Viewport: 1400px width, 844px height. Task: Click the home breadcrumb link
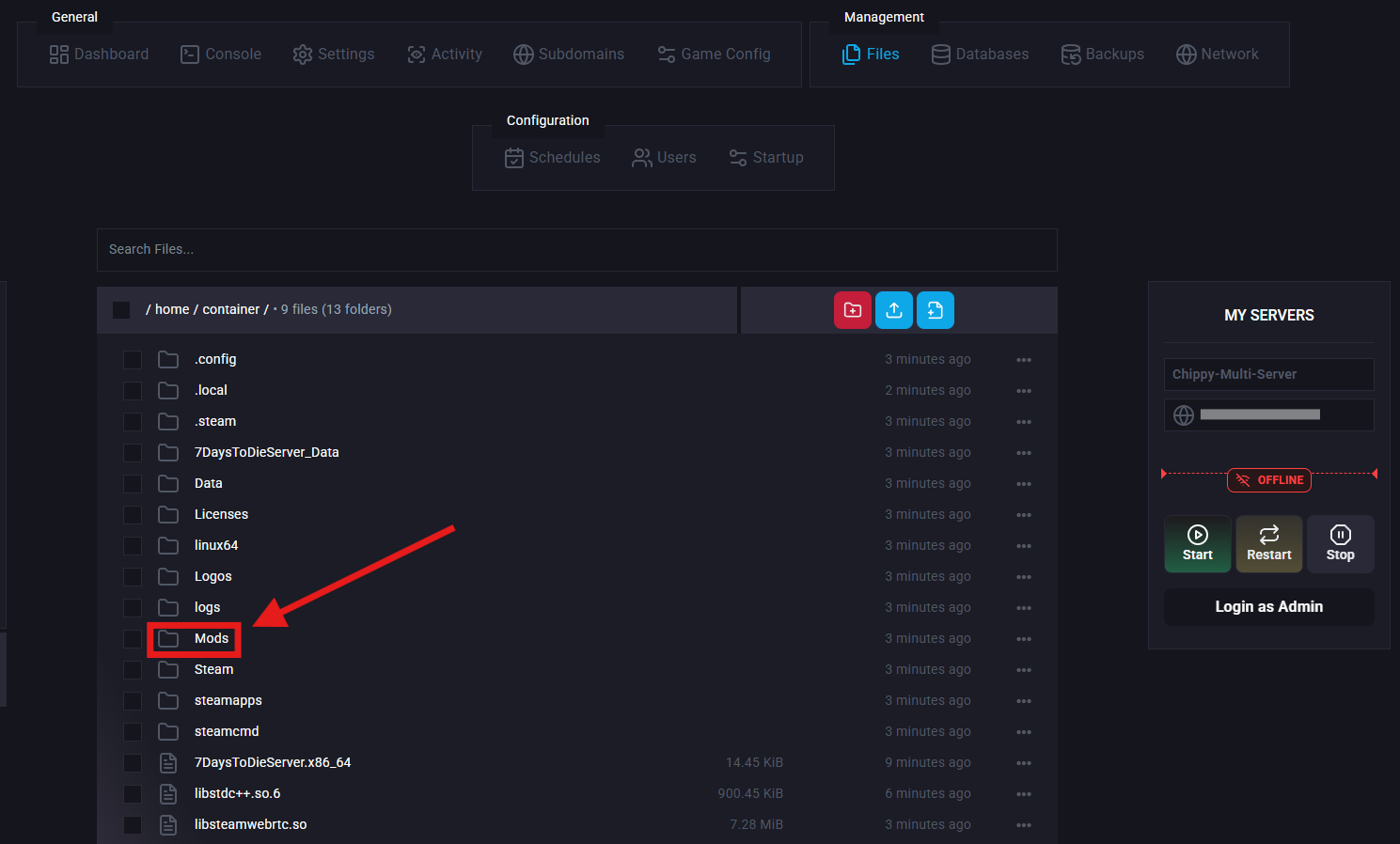[172, 309]
